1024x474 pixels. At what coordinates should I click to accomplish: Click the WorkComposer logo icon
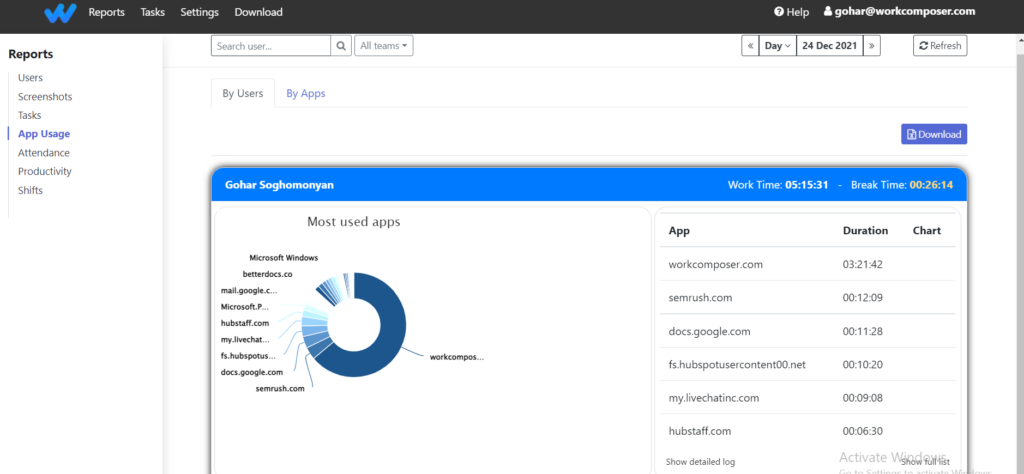(x=60, y=12)
